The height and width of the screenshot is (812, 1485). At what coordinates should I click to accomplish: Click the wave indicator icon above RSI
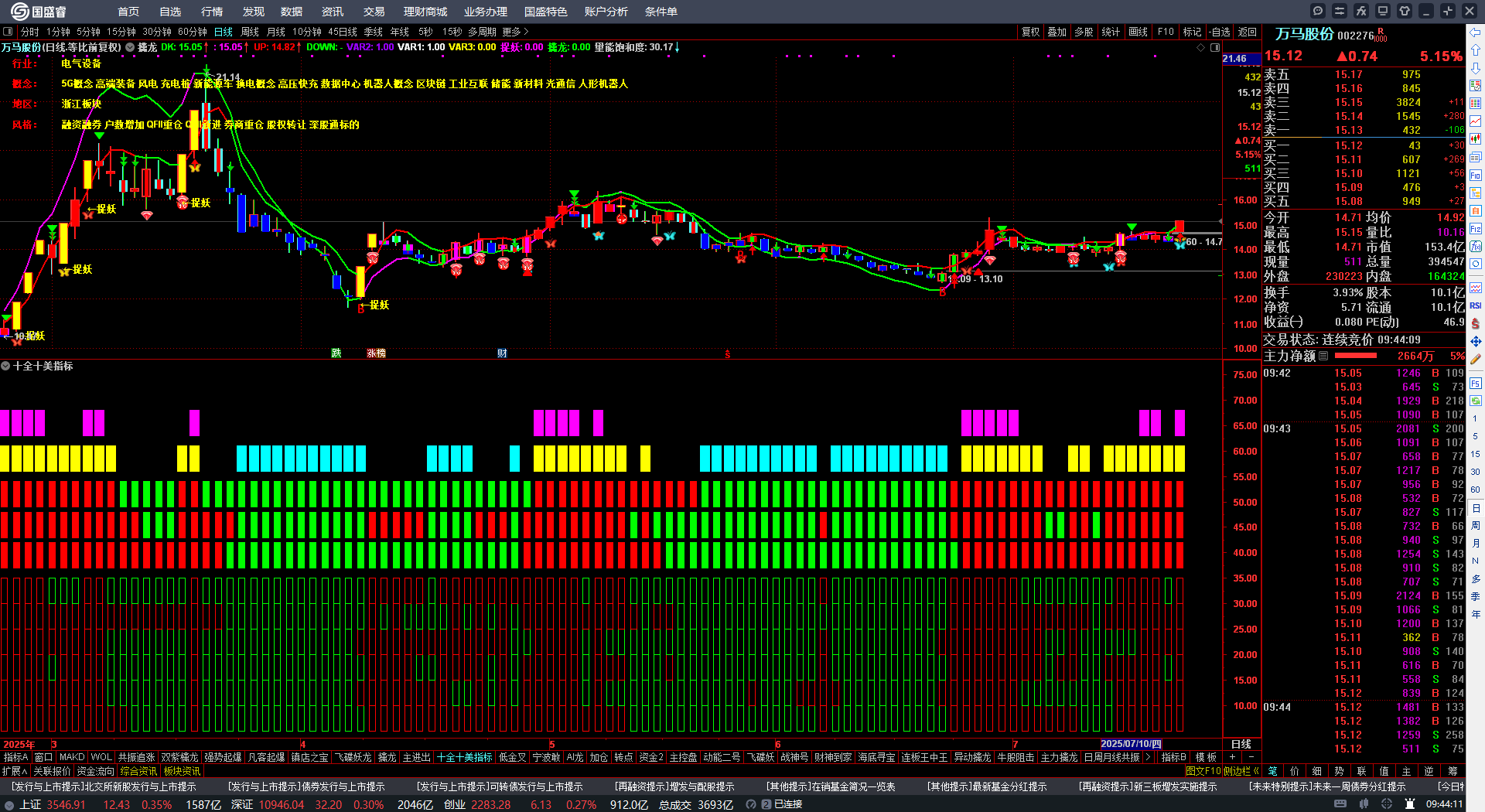point(1476,288)
